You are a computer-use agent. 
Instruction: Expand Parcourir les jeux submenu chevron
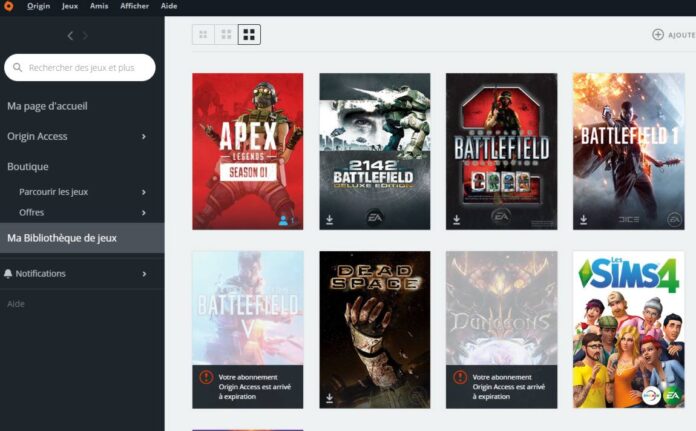point(144,192)
